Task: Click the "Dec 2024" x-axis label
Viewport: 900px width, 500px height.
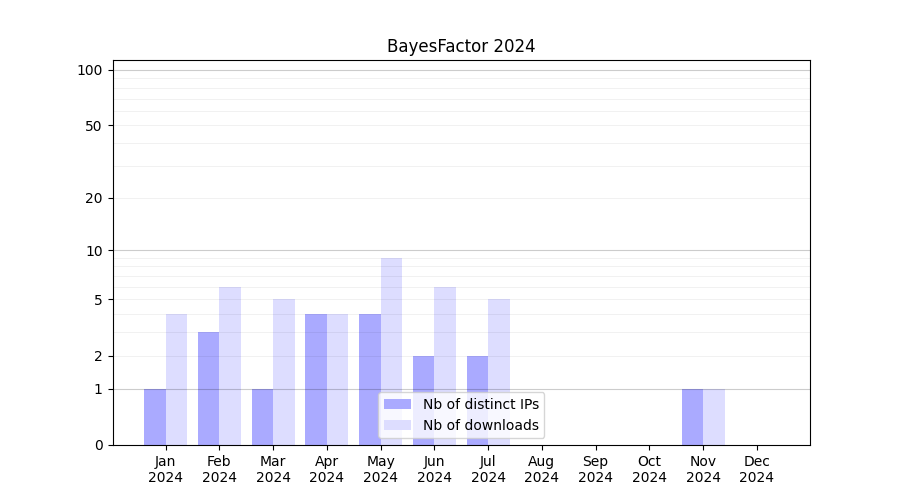Action: (757, 469)
